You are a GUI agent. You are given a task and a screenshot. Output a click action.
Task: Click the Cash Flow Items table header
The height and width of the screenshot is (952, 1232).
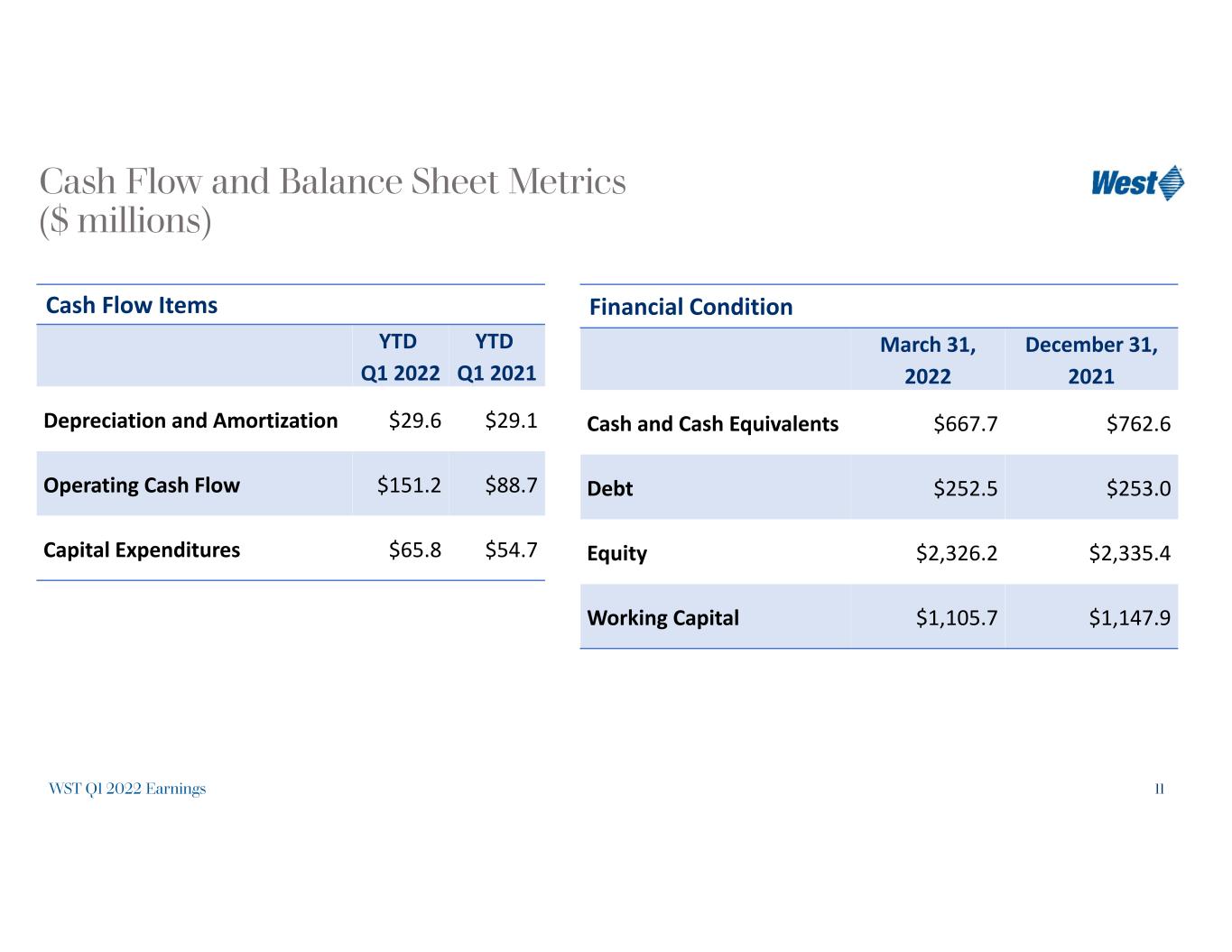[x=132, y=305]
